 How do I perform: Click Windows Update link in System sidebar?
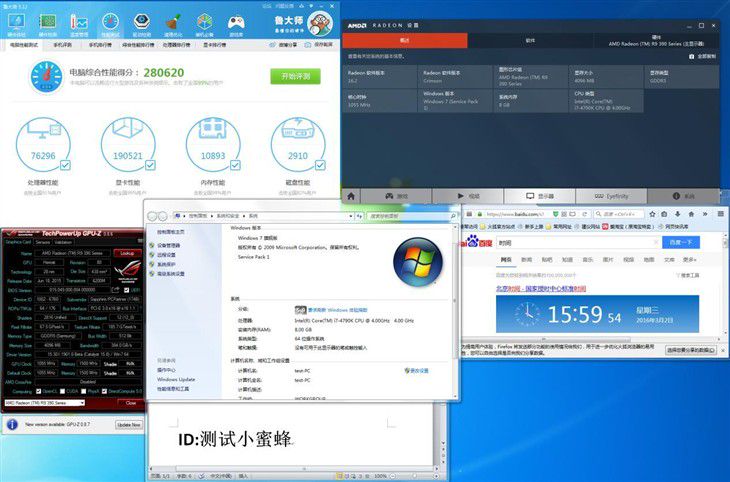pos(176,380)
